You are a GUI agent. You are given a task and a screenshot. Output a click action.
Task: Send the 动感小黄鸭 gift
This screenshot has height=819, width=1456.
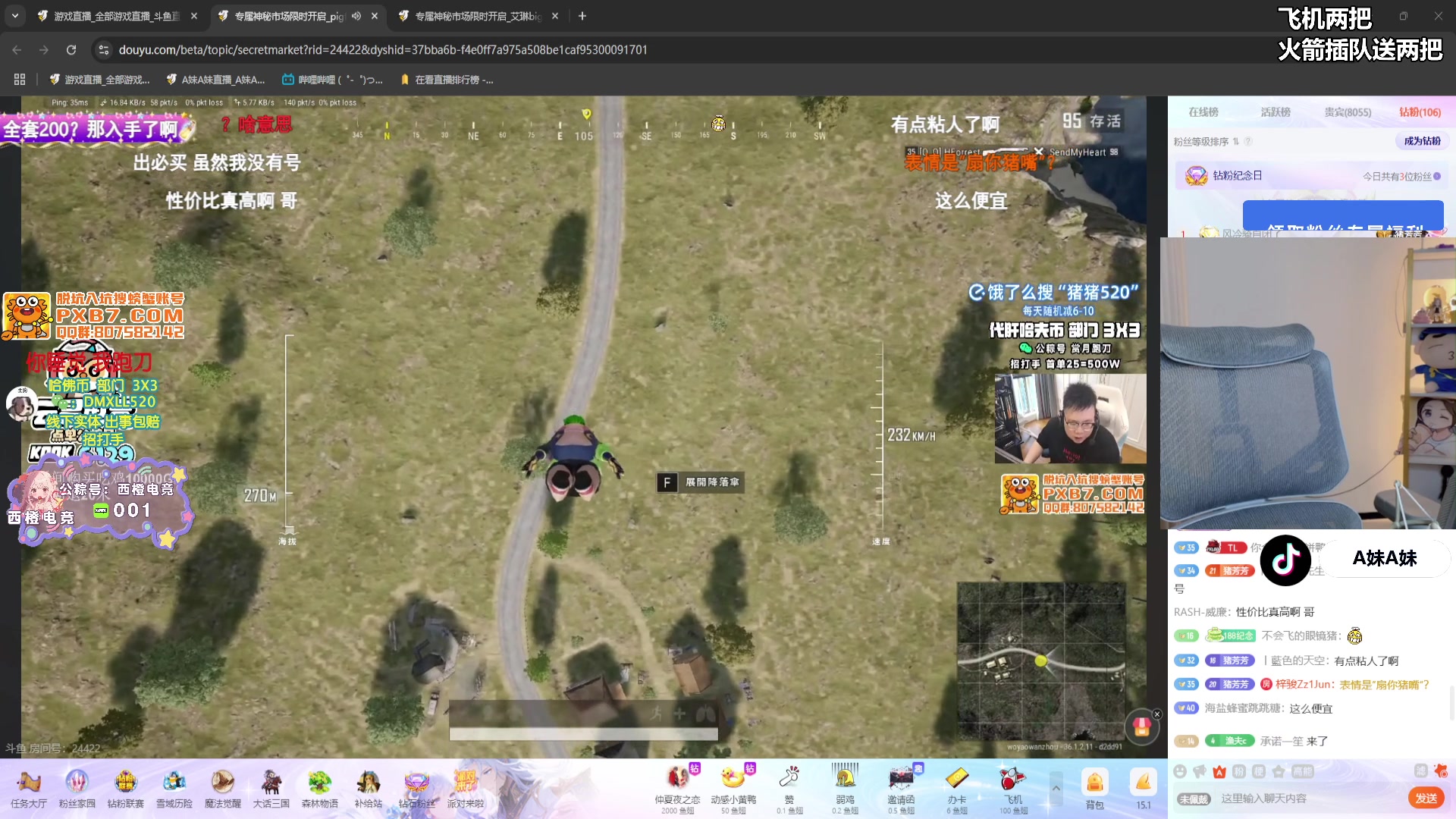click(x=733, y=789)
